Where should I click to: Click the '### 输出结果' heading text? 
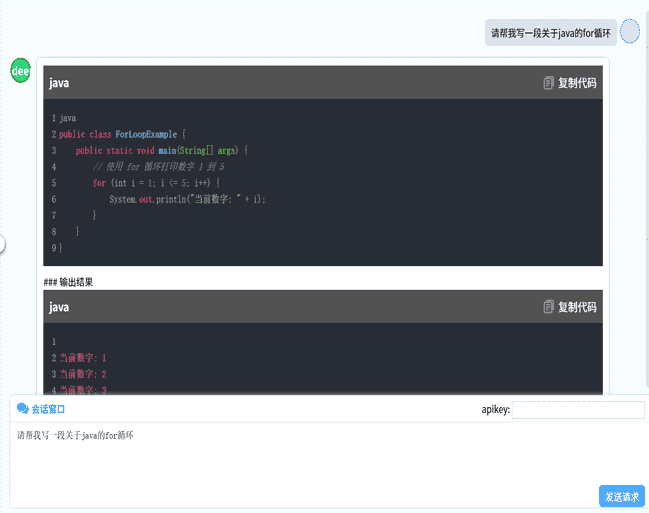coord(68,282)
